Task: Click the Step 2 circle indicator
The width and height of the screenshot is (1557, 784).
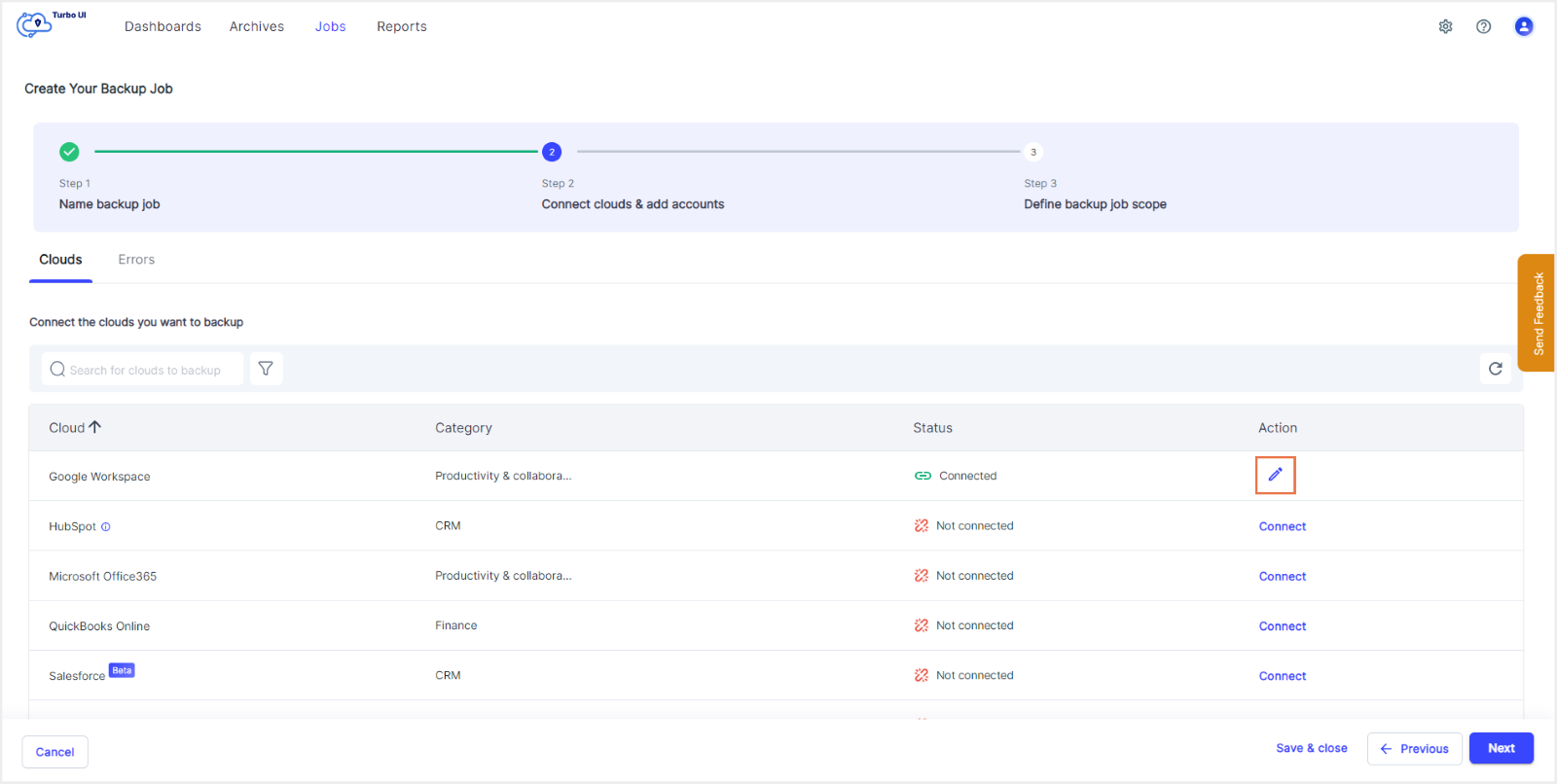Action: coord(552,152)
